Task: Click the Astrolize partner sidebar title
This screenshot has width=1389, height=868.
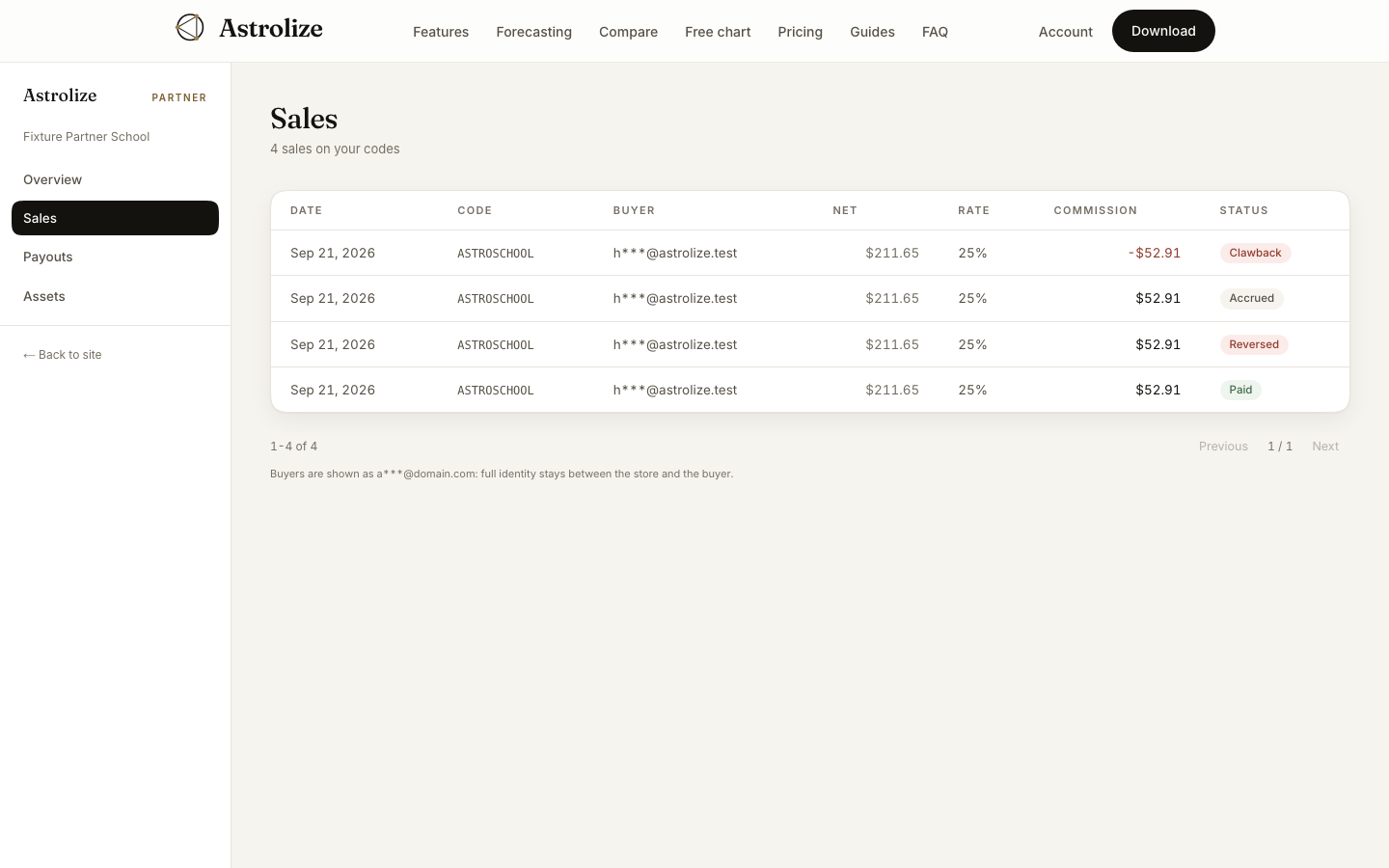Action: point(60,95)
